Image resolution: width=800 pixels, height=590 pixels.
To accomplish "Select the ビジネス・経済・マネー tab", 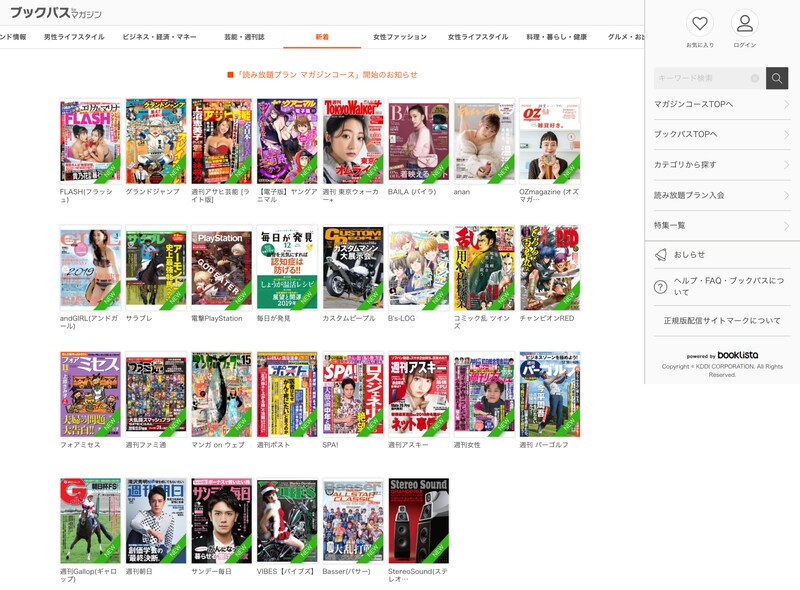I will pos(159,37).
